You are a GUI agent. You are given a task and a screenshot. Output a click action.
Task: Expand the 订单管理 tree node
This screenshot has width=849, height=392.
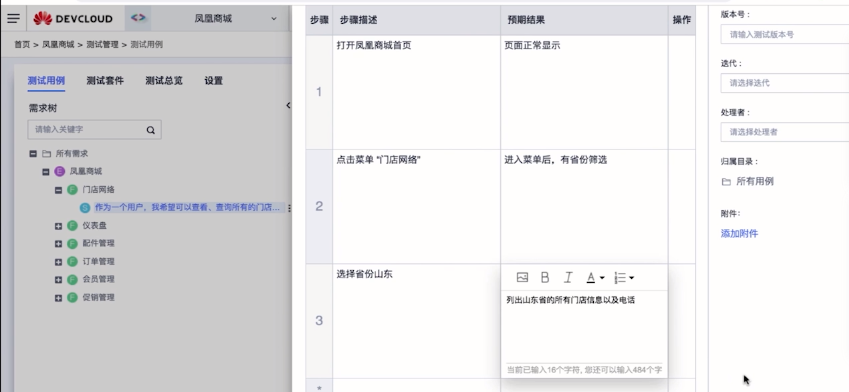(58, 262)
